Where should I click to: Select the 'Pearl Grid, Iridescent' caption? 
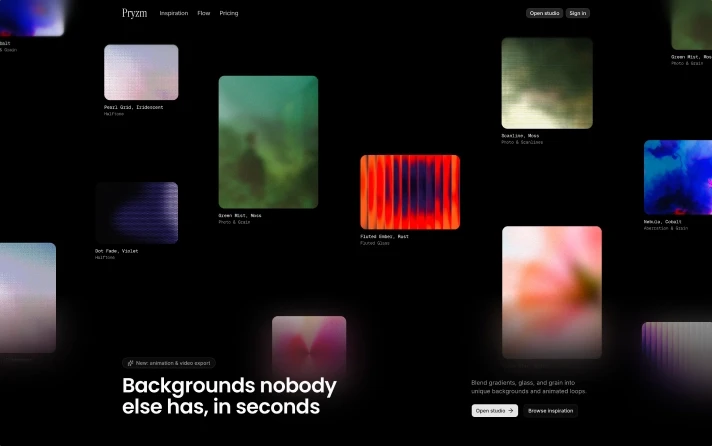[x=134, y=107]
